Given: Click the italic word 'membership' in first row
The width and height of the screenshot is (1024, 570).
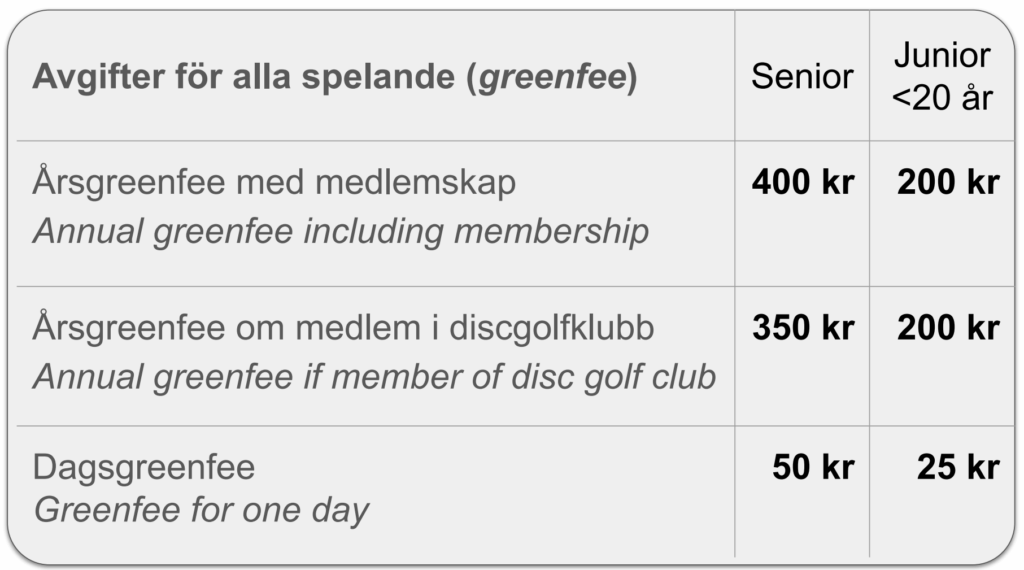Looking at the screenshot, I should pos(564,231).
